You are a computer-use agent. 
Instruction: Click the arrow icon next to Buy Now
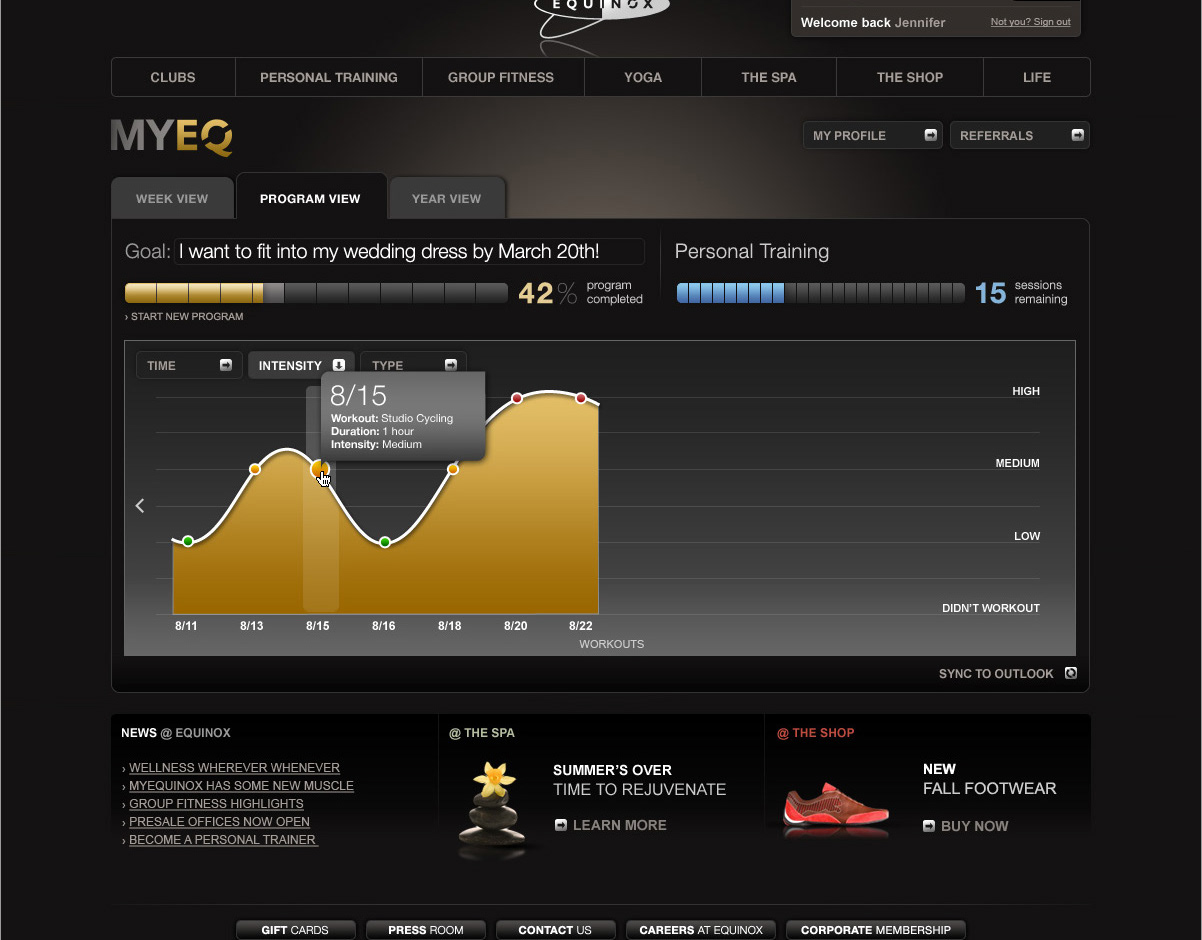(930, 826)
